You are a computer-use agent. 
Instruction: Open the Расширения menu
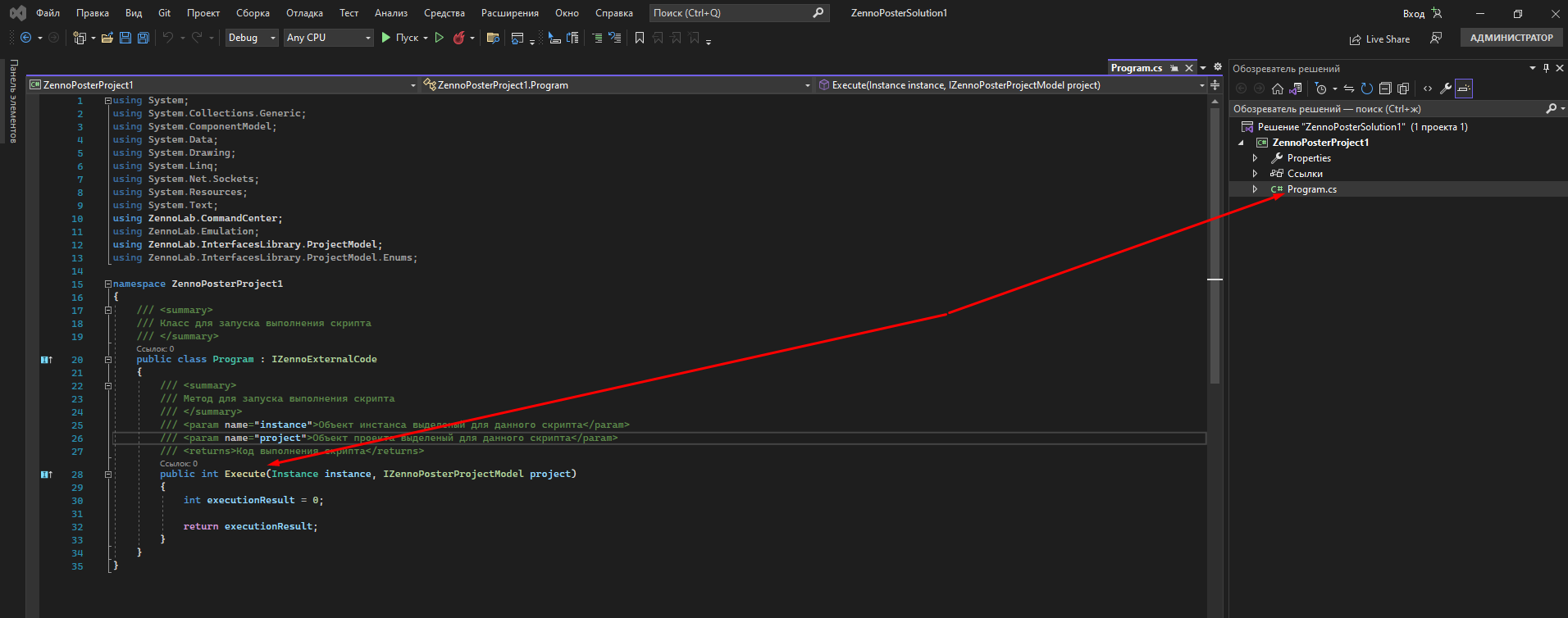pos(510,13)
